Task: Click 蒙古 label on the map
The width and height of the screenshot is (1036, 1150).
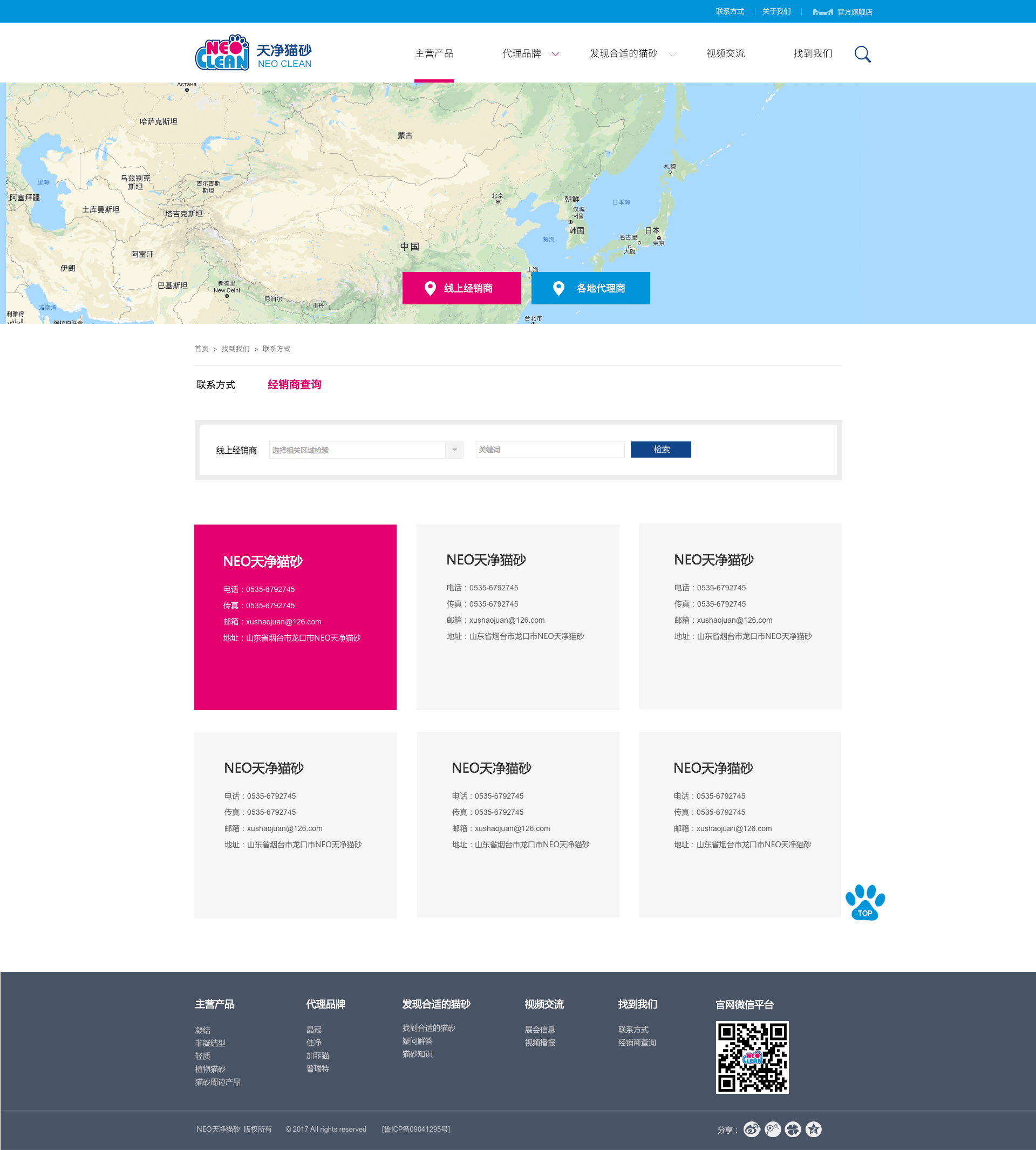Action: point(405,135)
